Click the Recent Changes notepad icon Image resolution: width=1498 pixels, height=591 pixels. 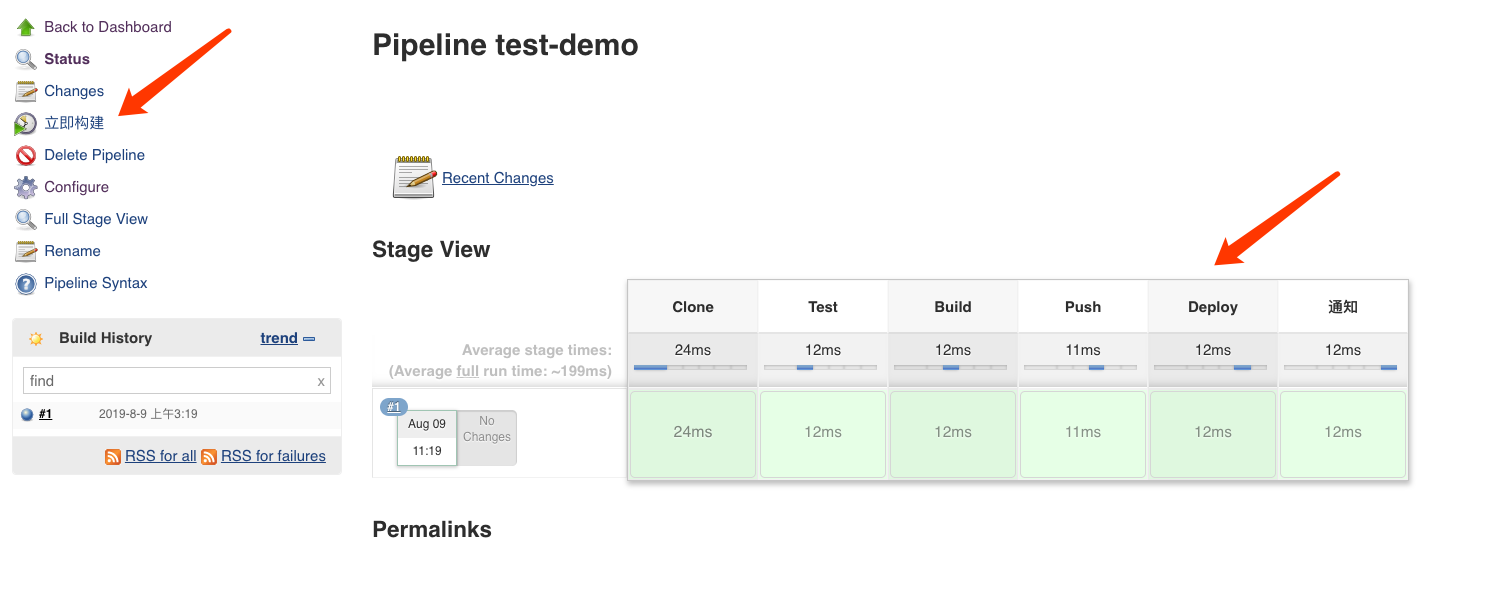(x=414, y=177)
